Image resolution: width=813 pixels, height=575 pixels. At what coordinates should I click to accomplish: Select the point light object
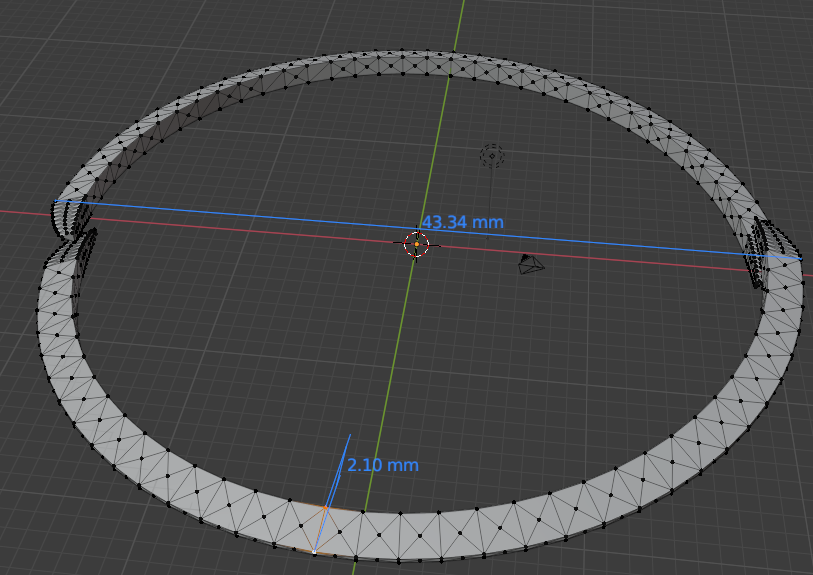pos(491,155)
